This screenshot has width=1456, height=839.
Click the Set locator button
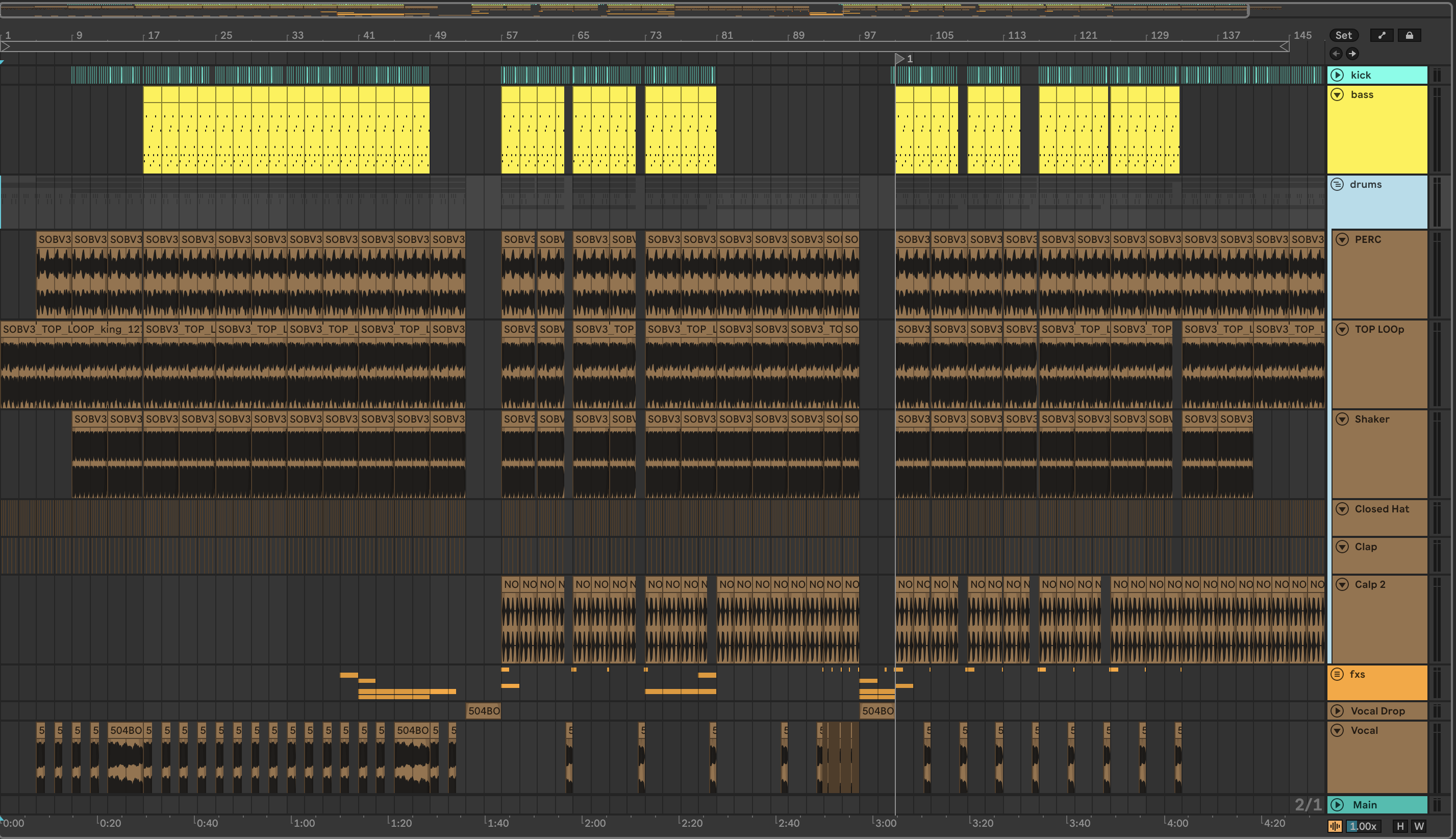[x=1343, y=35]
